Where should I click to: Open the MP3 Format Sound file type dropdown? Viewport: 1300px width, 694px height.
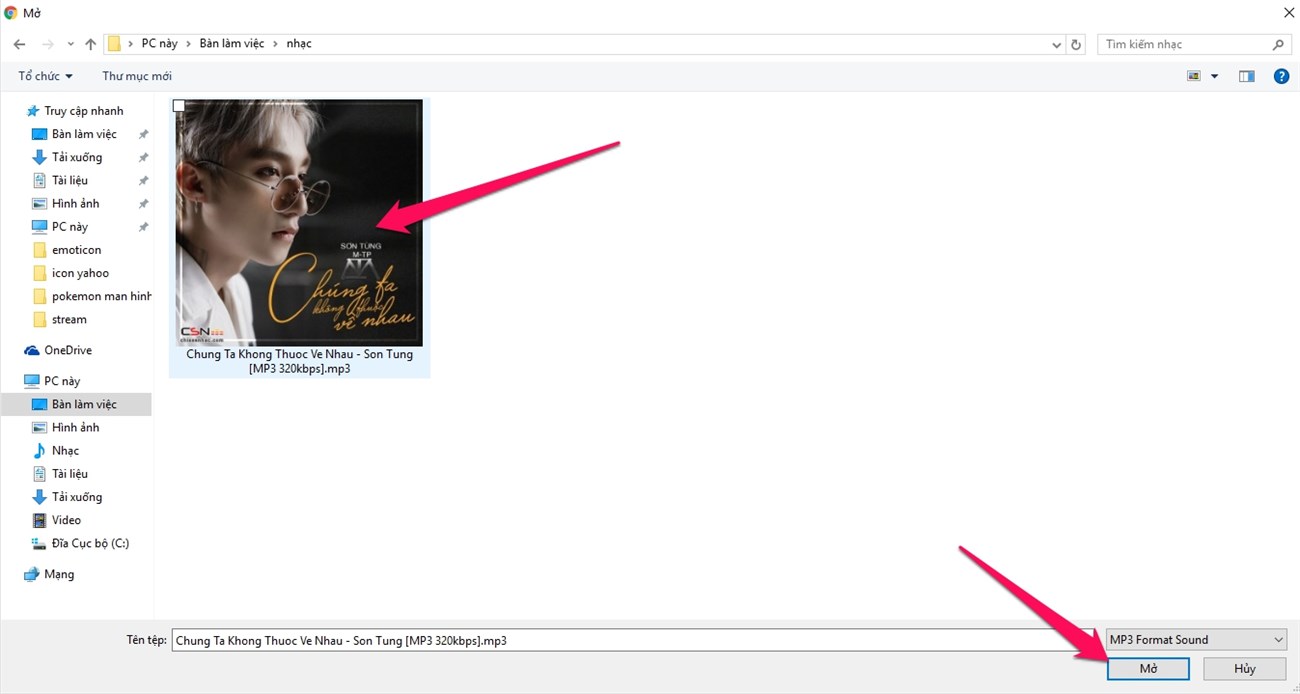1196,640
